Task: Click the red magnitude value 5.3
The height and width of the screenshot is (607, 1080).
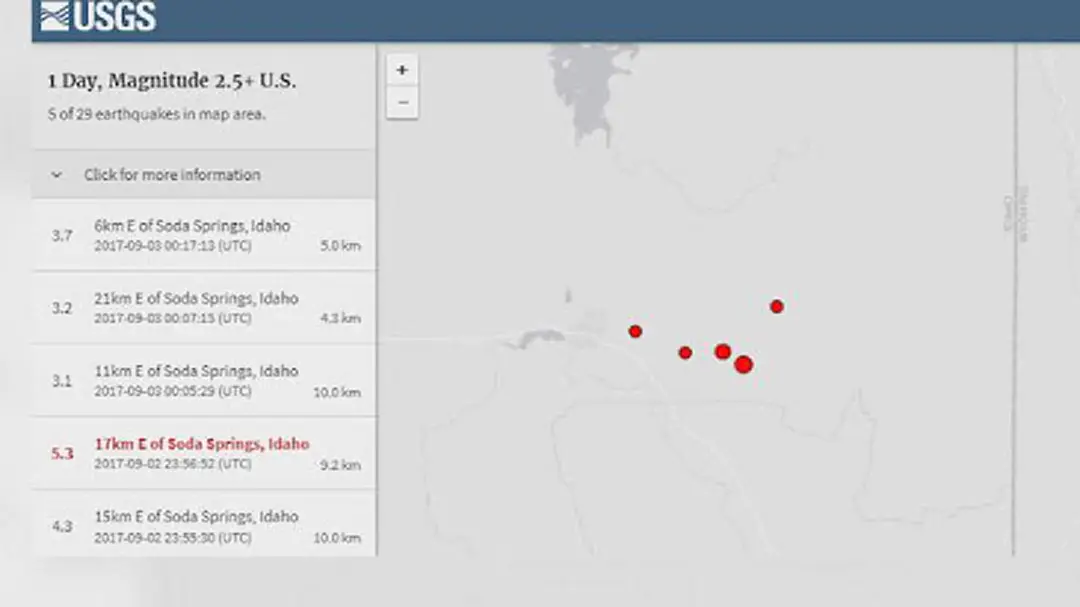Action: pos(62,453)
